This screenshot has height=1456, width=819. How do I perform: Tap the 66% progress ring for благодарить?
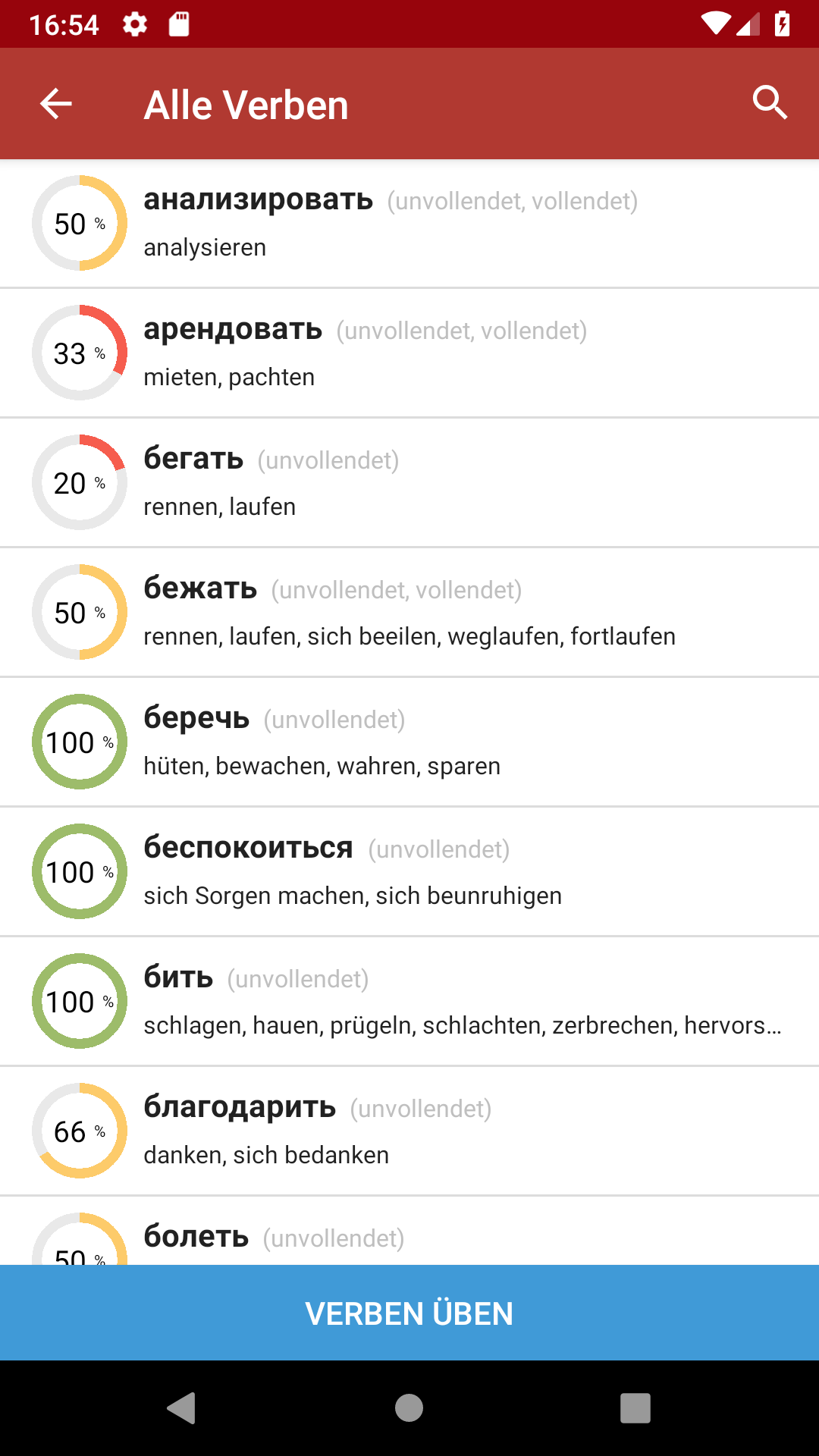(x=80, y=1131)
